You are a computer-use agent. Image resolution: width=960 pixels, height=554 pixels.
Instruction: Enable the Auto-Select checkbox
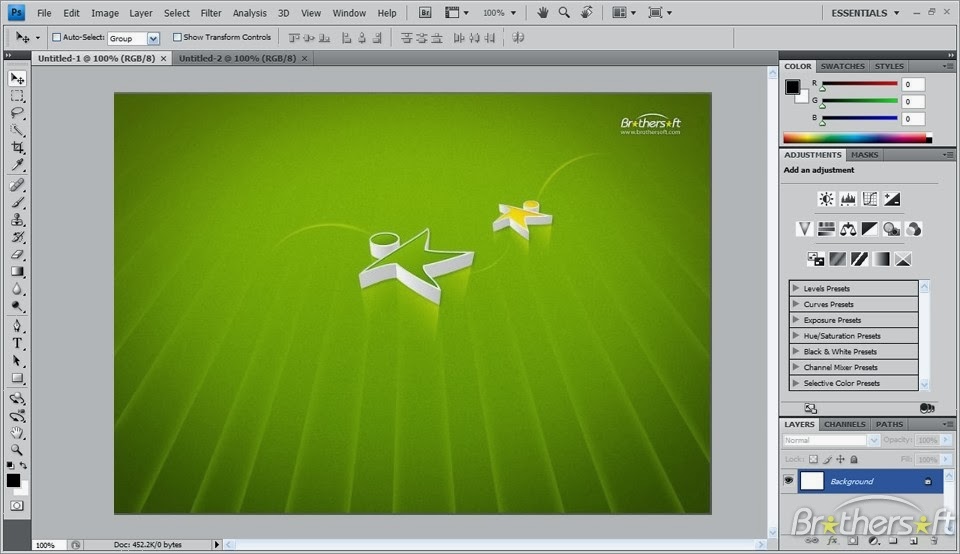pos(56,37)
